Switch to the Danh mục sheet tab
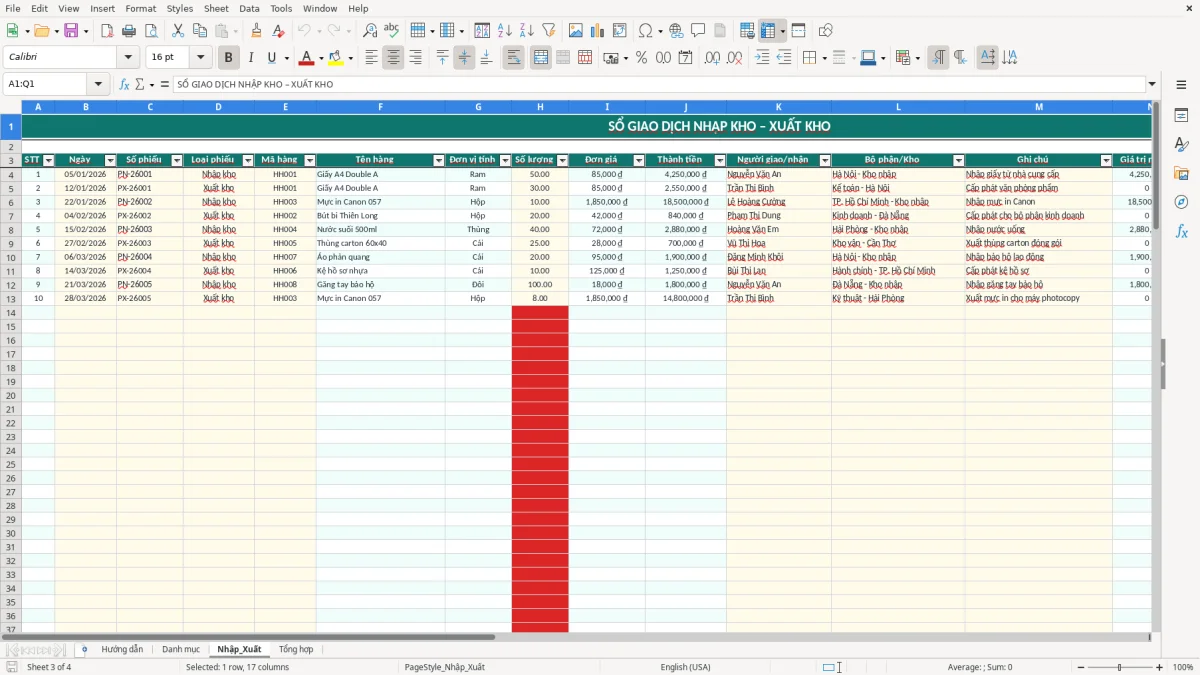Screen dimensions: 1200x675 (x=181, y=650)
